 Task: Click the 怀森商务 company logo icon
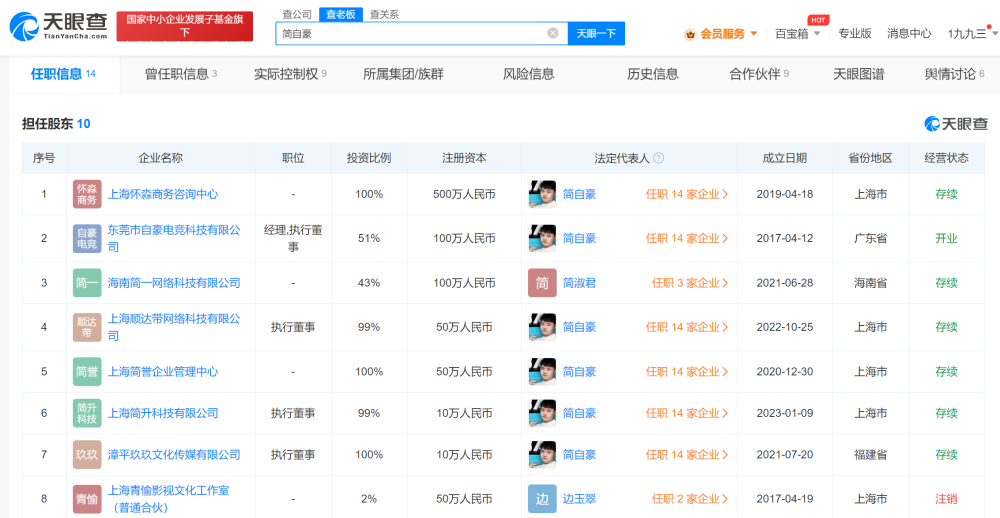point(87,194)
